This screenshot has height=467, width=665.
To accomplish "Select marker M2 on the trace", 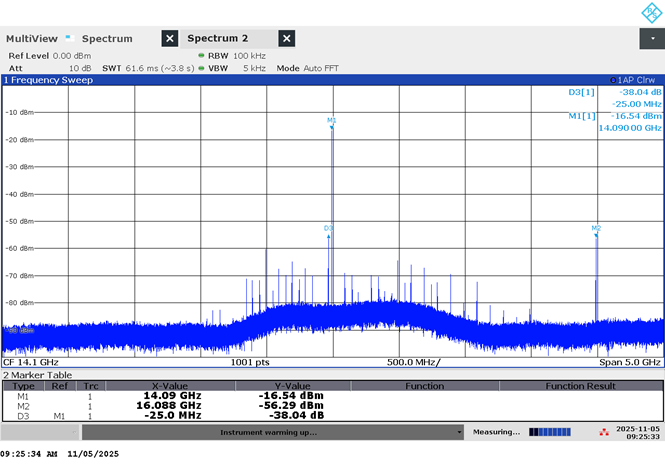I will pos(596,231).
